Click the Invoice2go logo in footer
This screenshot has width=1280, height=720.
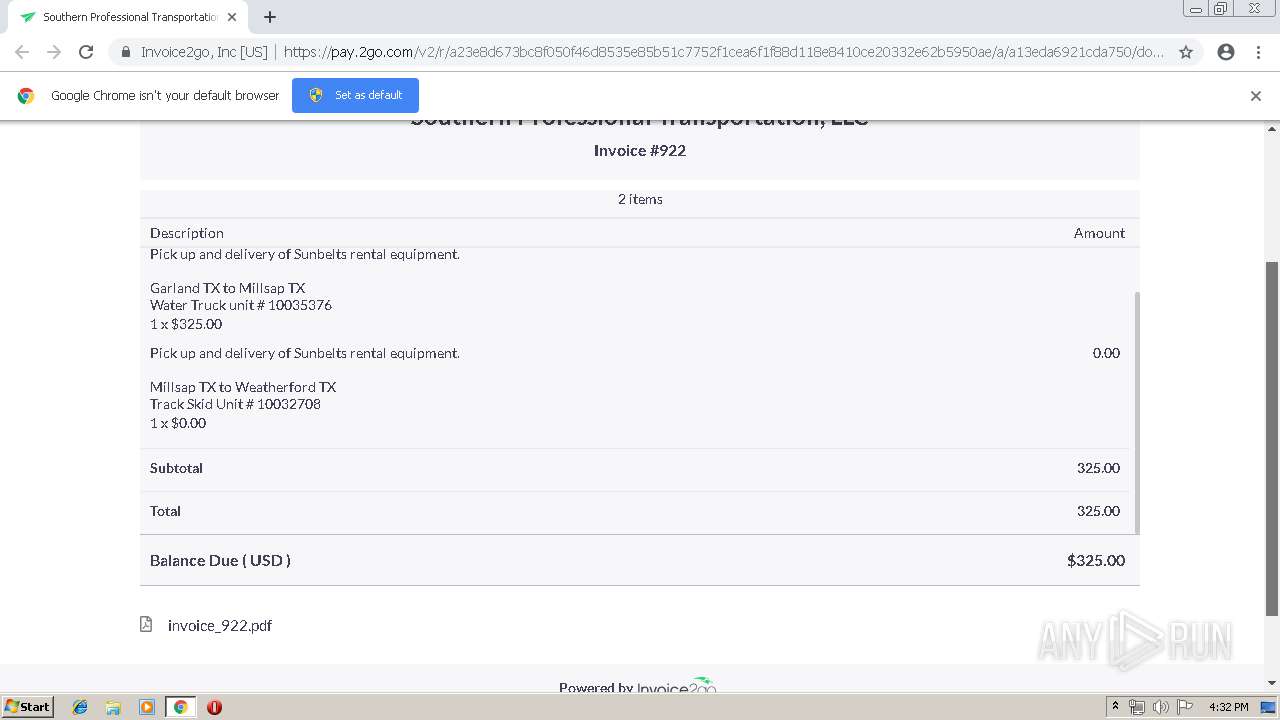coord(677,686)
